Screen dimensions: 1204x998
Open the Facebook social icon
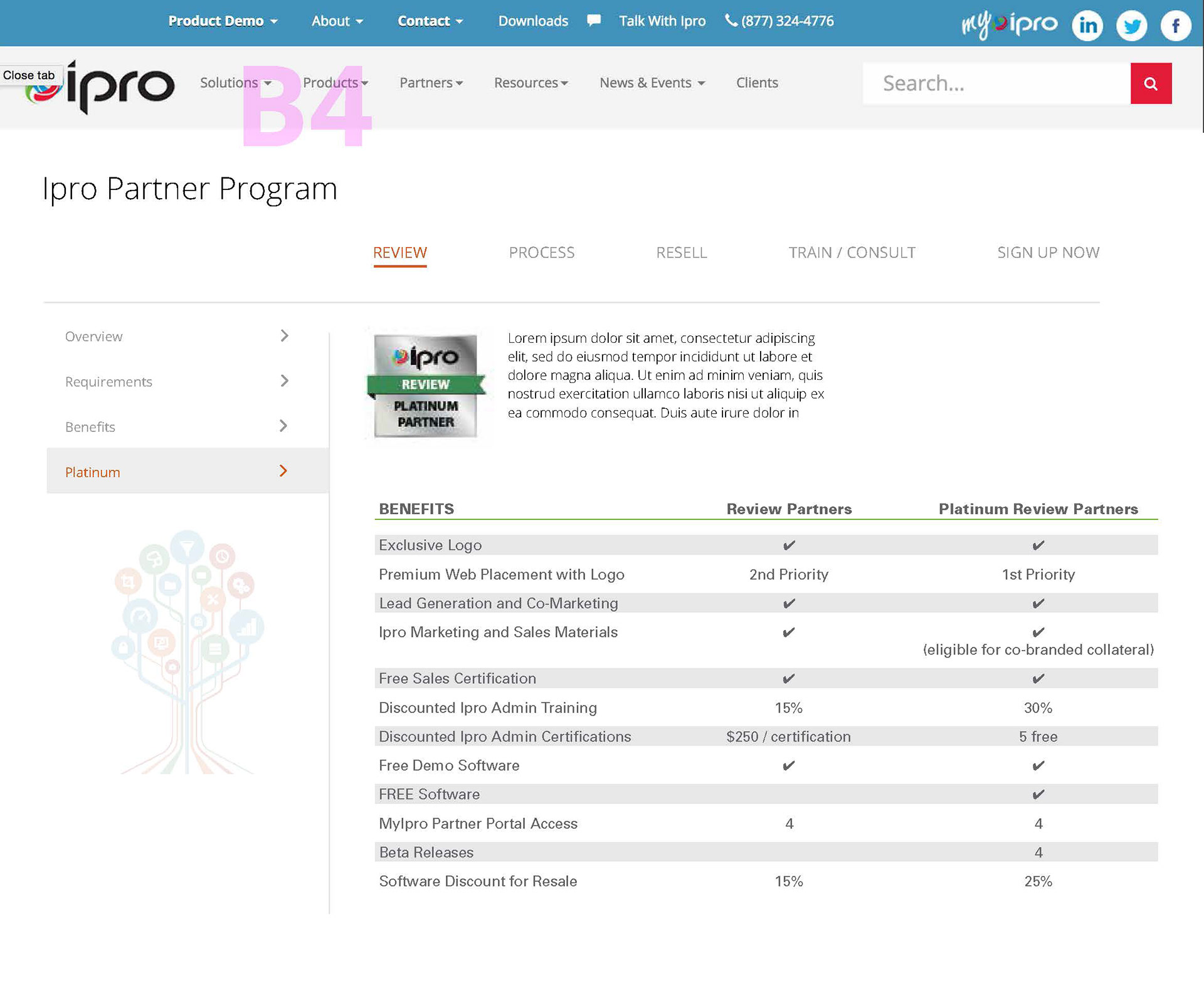click(1176, 26)
